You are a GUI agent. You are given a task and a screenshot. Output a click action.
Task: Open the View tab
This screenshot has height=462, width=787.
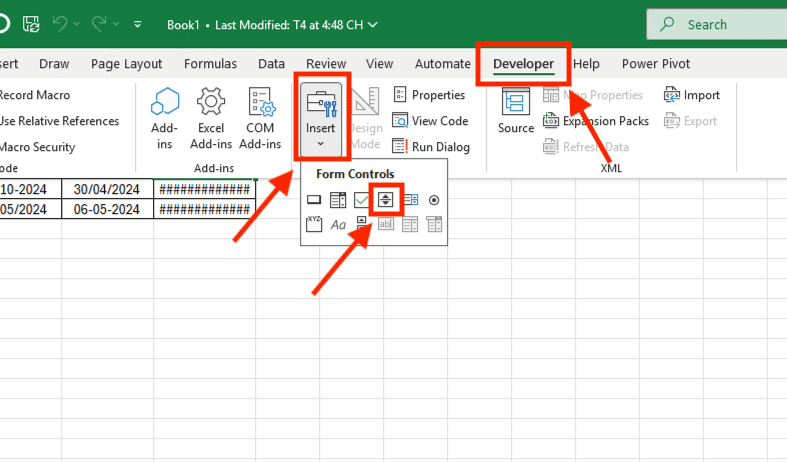[x=379, y=64]
